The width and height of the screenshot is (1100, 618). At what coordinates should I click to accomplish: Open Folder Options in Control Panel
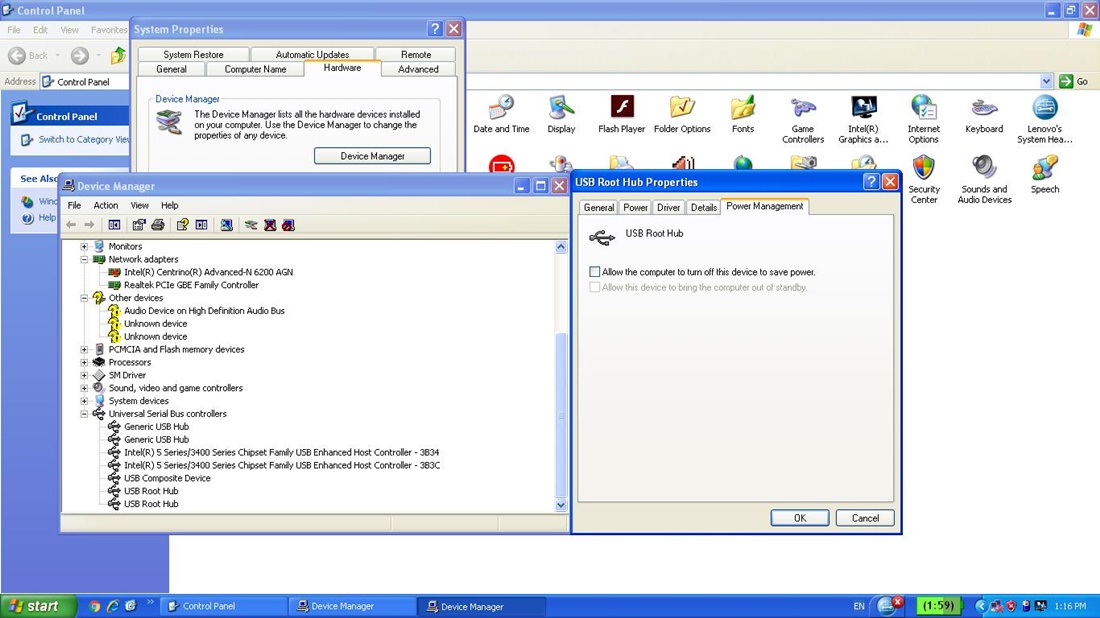pyautogui.click(x=682, y=114)
